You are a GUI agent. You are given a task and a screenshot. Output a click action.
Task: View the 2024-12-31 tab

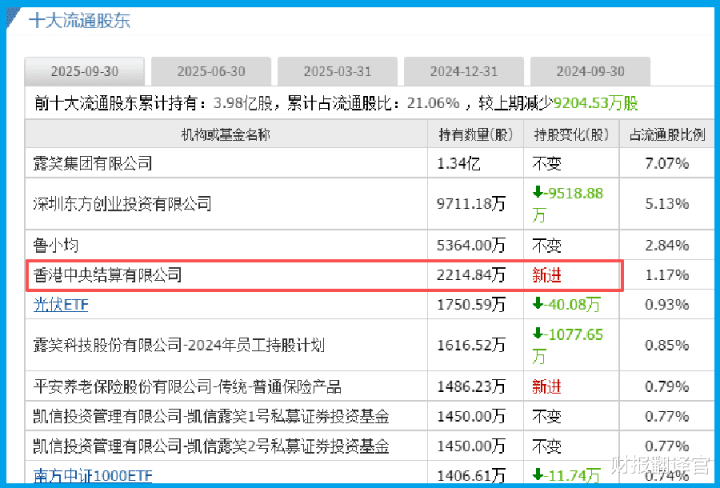[464, 71]
